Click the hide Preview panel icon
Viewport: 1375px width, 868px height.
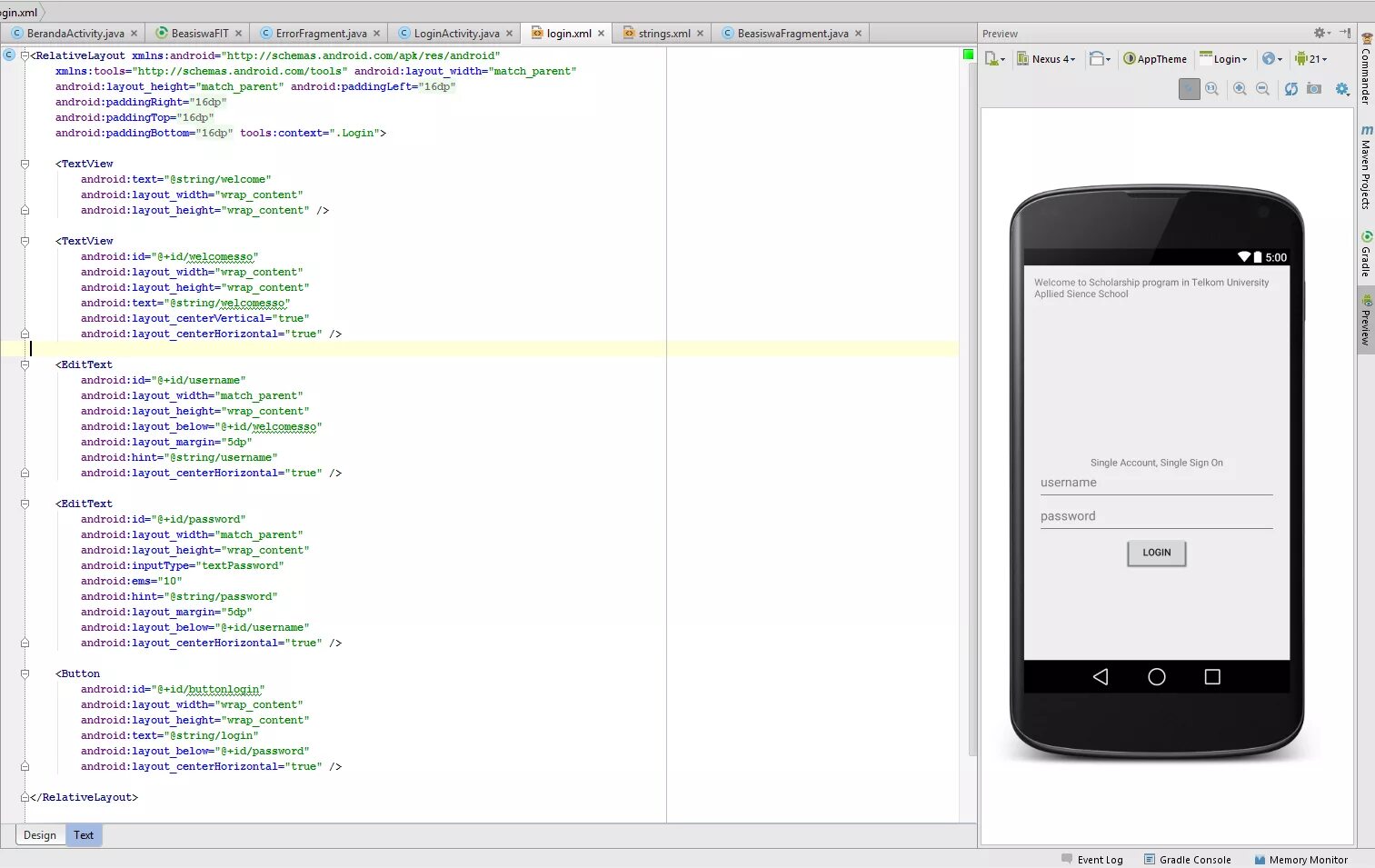tap(1346, 33)
